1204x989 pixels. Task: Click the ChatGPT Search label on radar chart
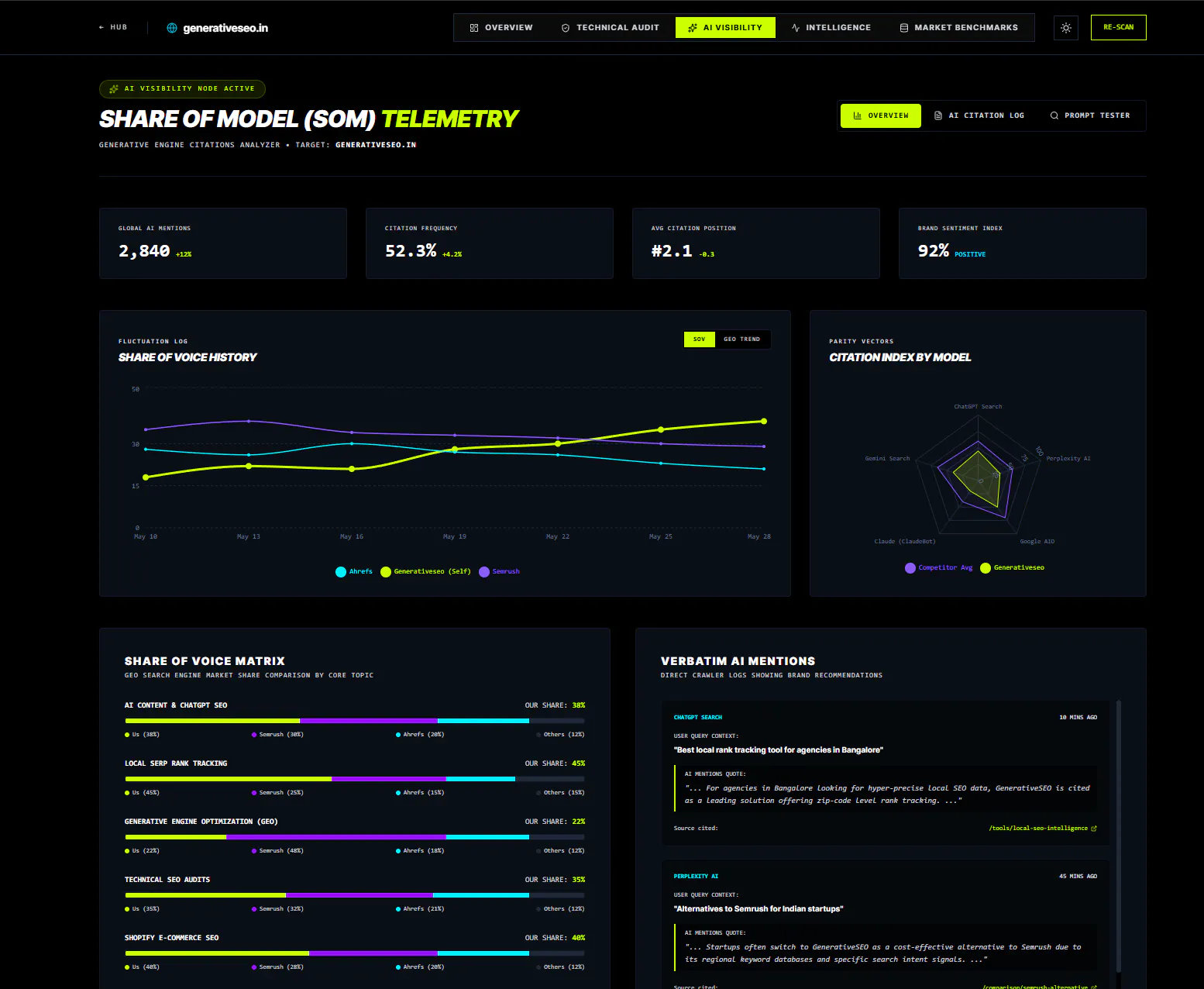978,407
